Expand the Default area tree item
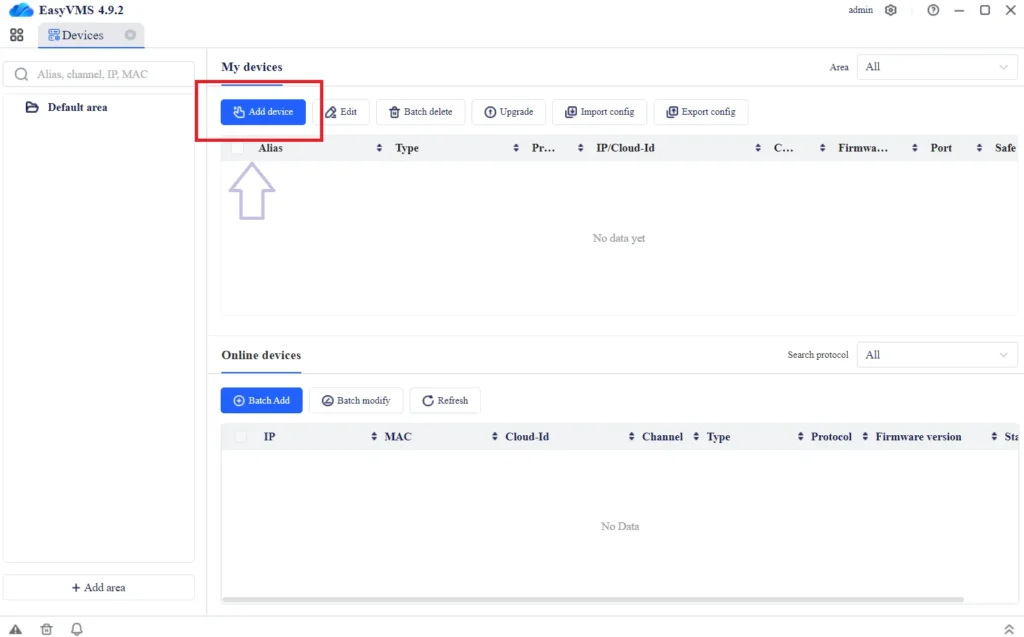 coord(32,107)
